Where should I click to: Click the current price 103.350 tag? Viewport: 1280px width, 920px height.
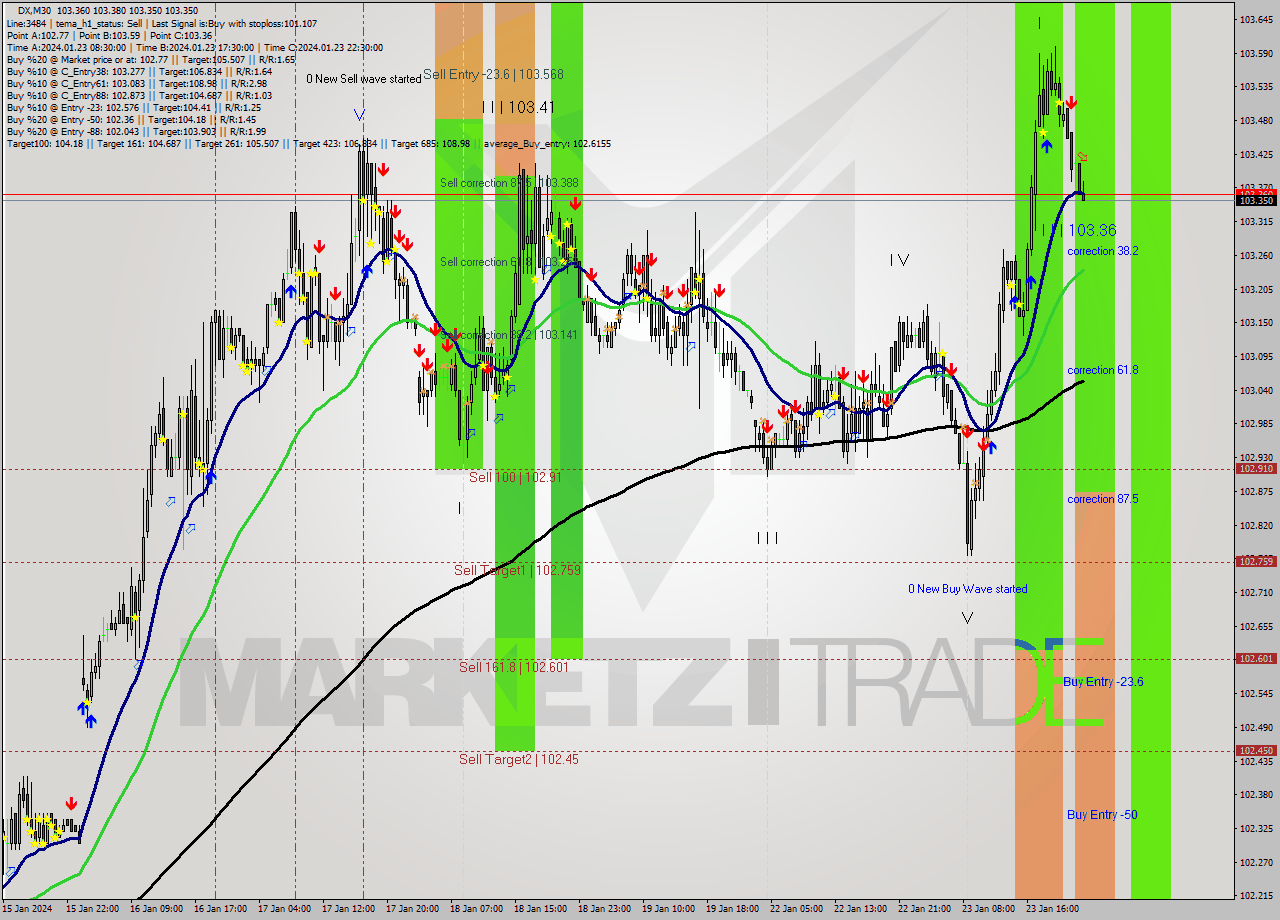[x=1256, y=200]
